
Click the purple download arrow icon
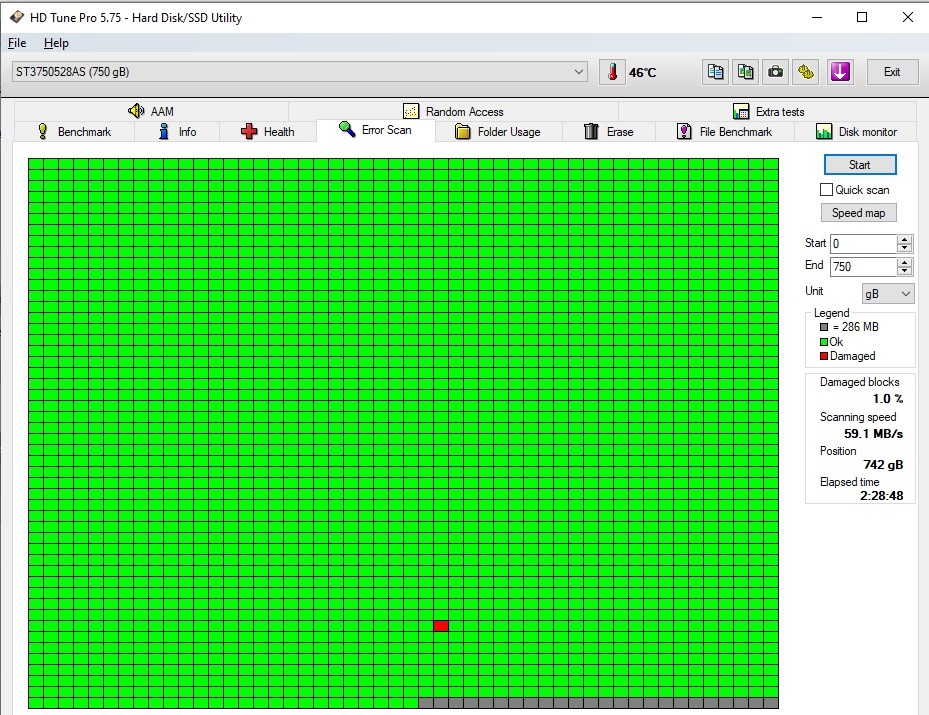pyautogui.click(x=840, y=72)
